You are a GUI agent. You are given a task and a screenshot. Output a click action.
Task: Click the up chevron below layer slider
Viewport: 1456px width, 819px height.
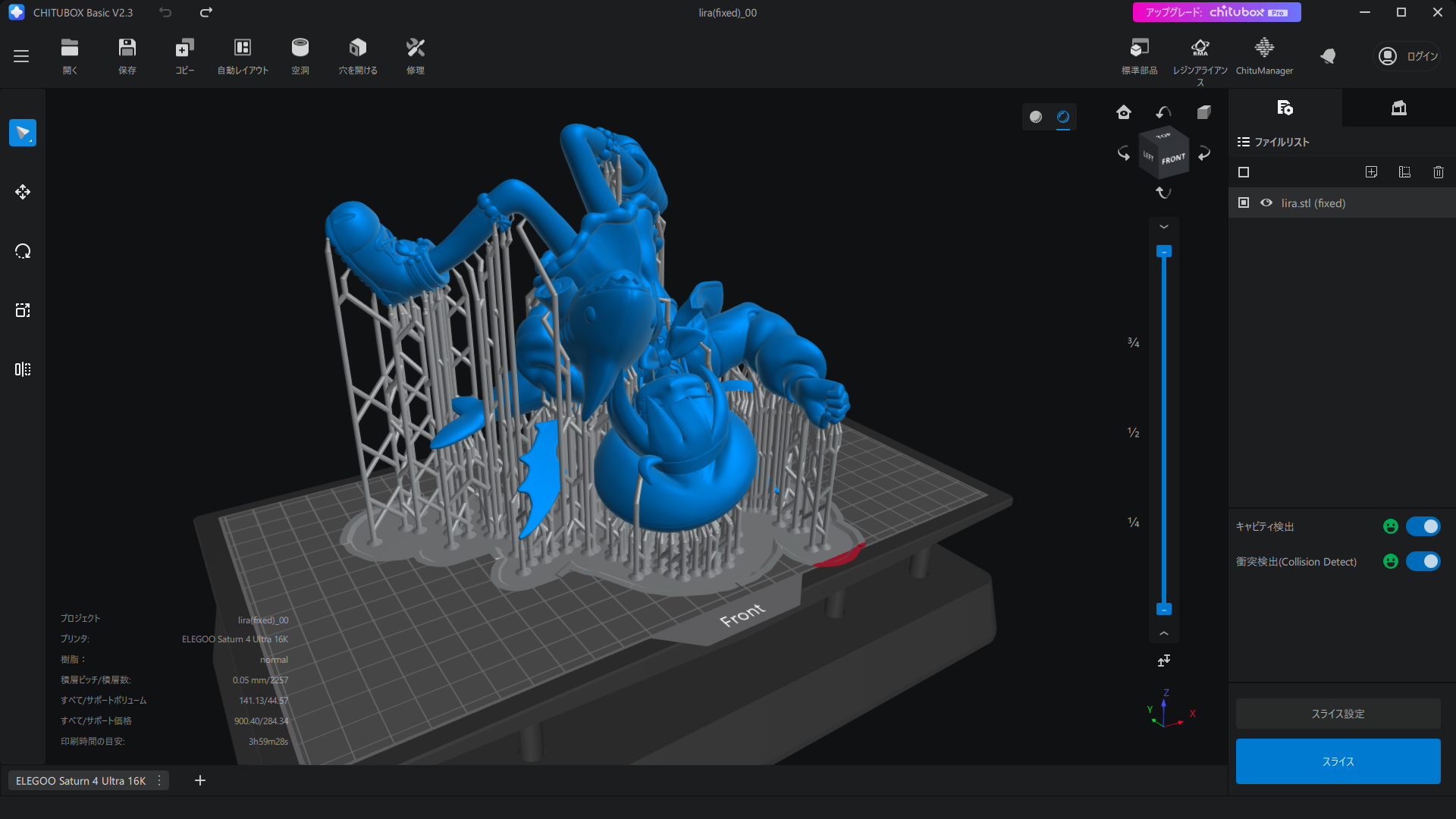coord(1164,633)
